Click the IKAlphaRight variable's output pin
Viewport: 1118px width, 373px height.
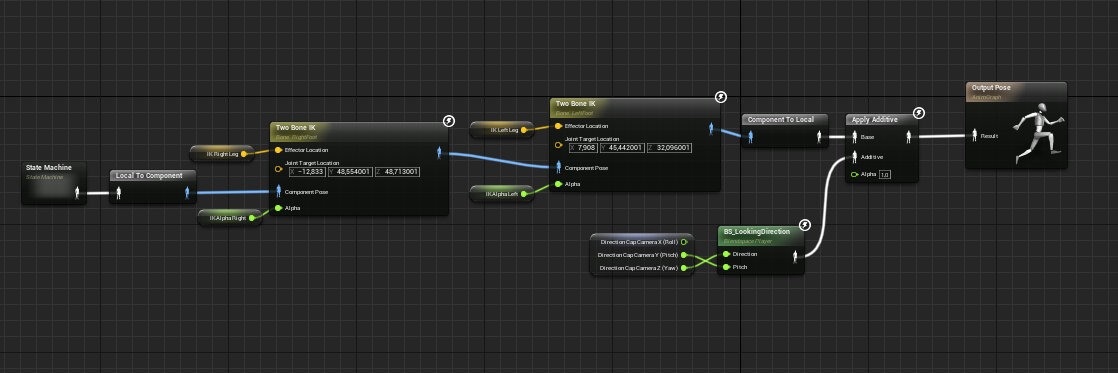[252, 218]
